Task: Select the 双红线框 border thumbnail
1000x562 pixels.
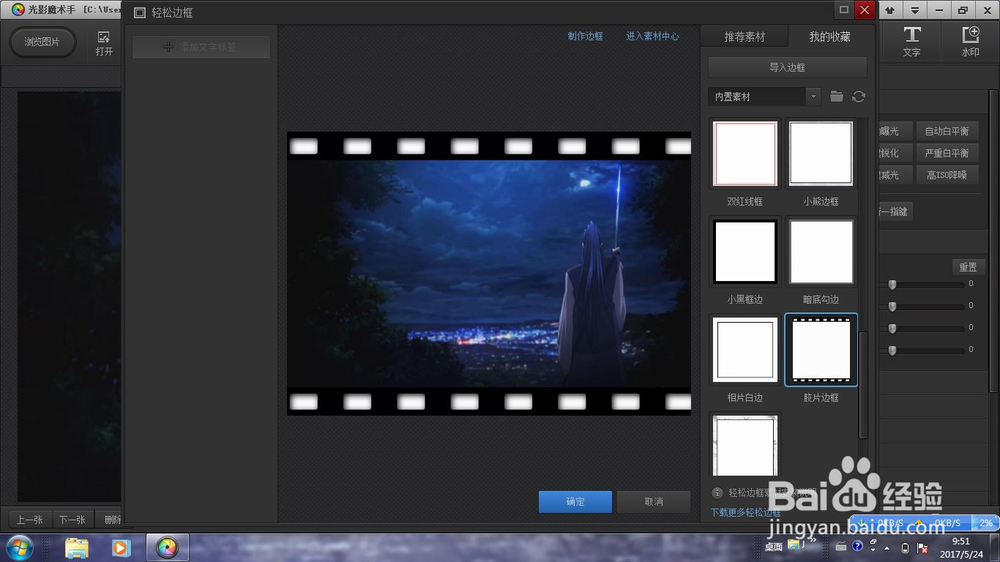Action: click(745, 154)
